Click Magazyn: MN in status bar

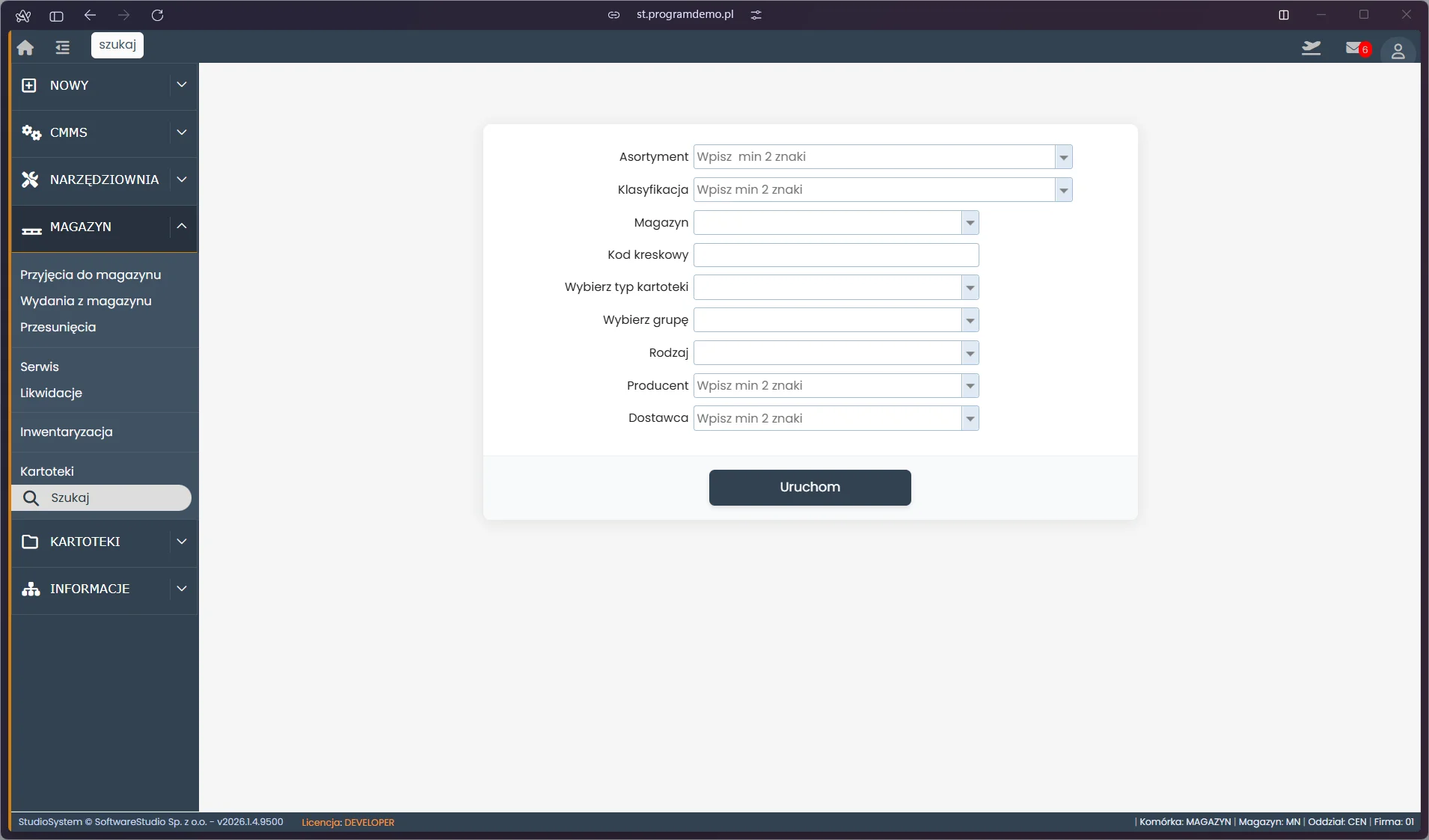[x=1270, y=822]
